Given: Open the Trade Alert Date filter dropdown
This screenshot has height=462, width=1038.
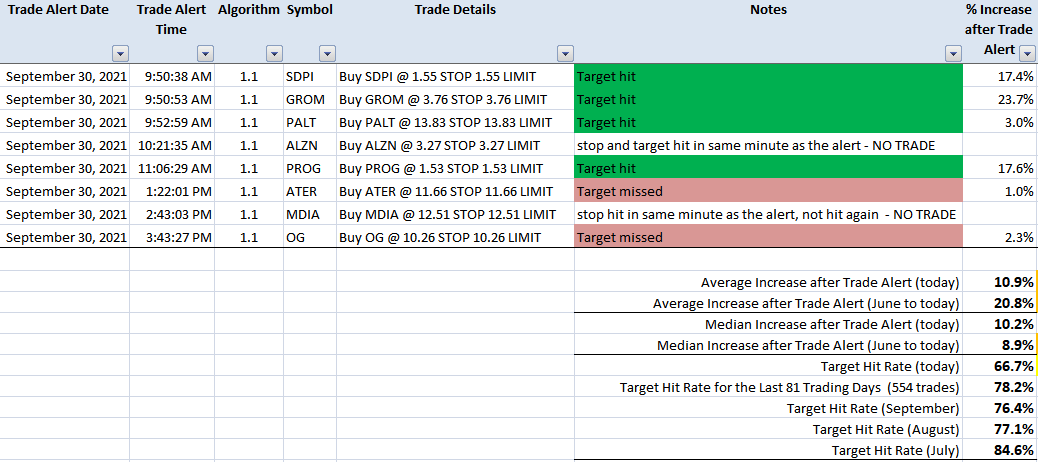Looking at the screenshot, I should coord(120,54).
